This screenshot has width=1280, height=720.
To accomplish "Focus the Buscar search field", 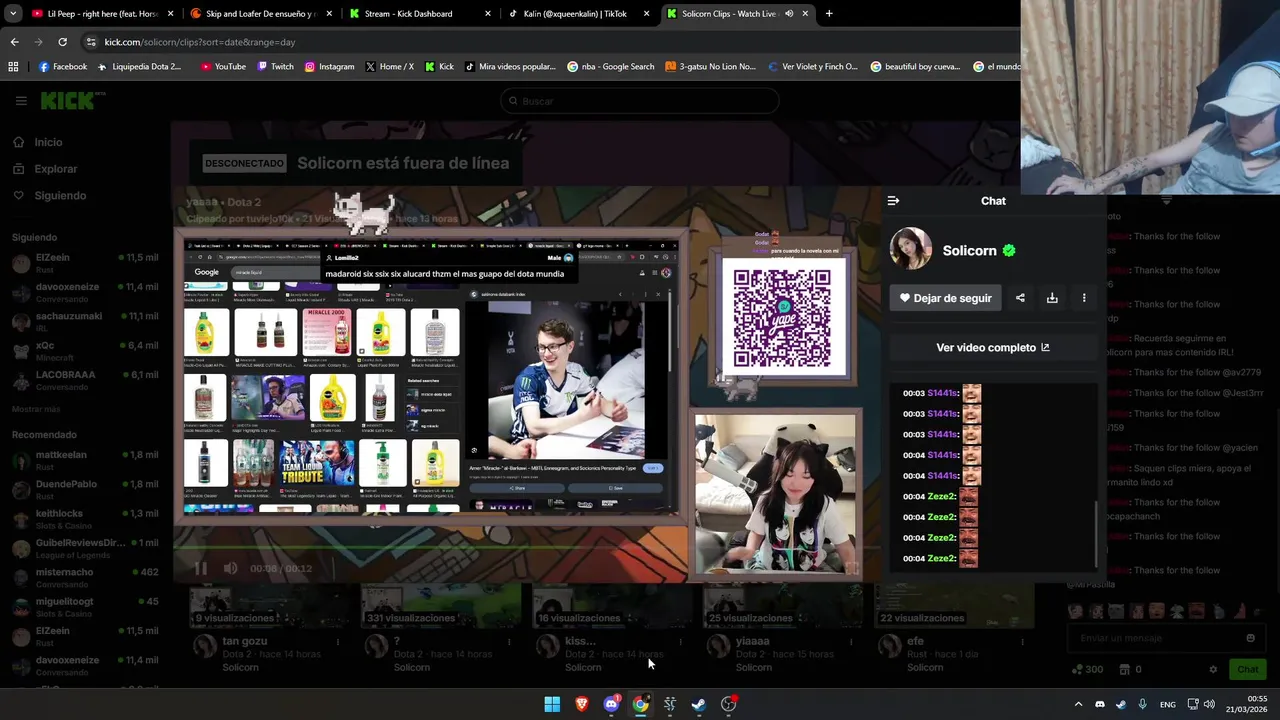I will 640,101.
